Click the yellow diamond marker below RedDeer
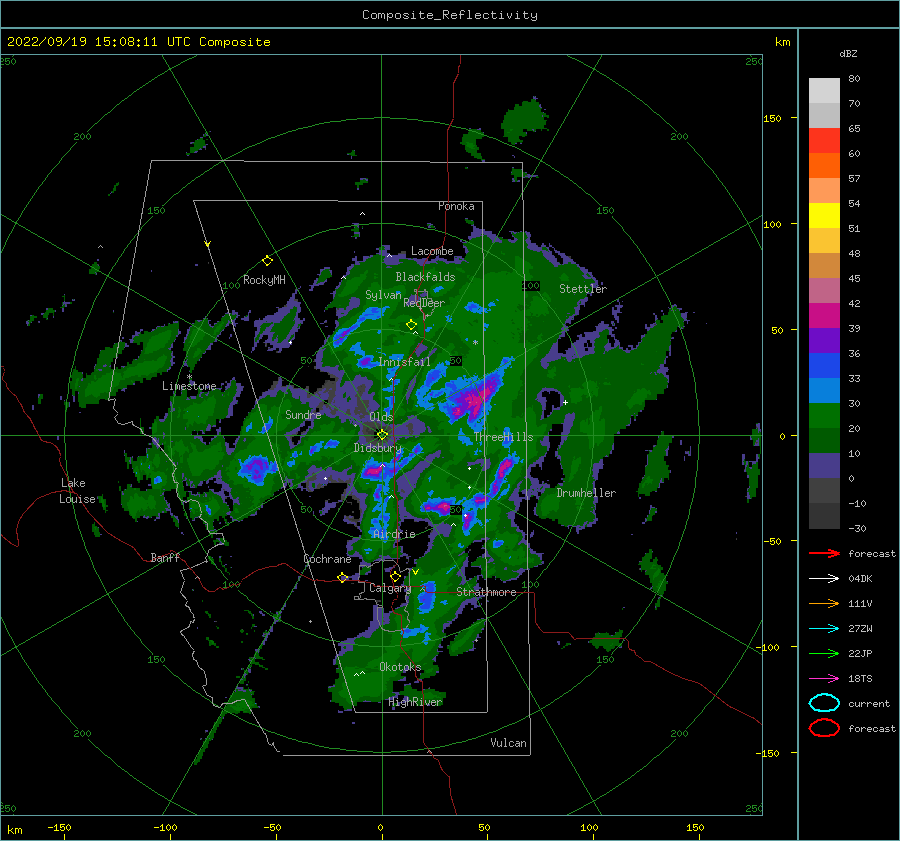900x841 pixels. click(x=412, y=325)
